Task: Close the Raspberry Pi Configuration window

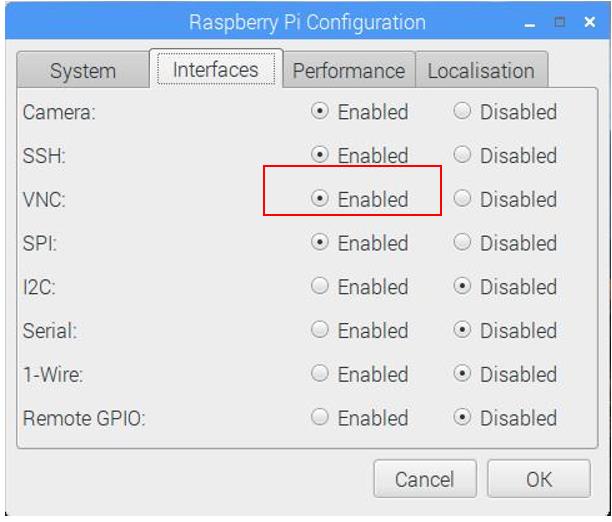Action: coord(589,21)
